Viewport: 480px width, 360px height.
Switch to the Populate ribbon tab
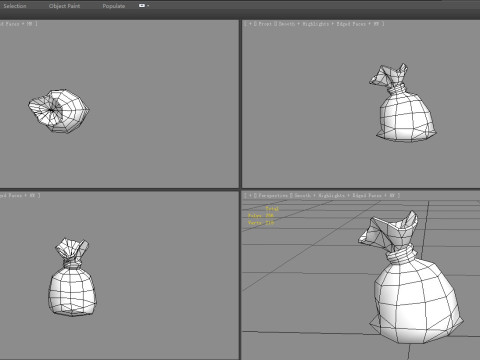114,6
